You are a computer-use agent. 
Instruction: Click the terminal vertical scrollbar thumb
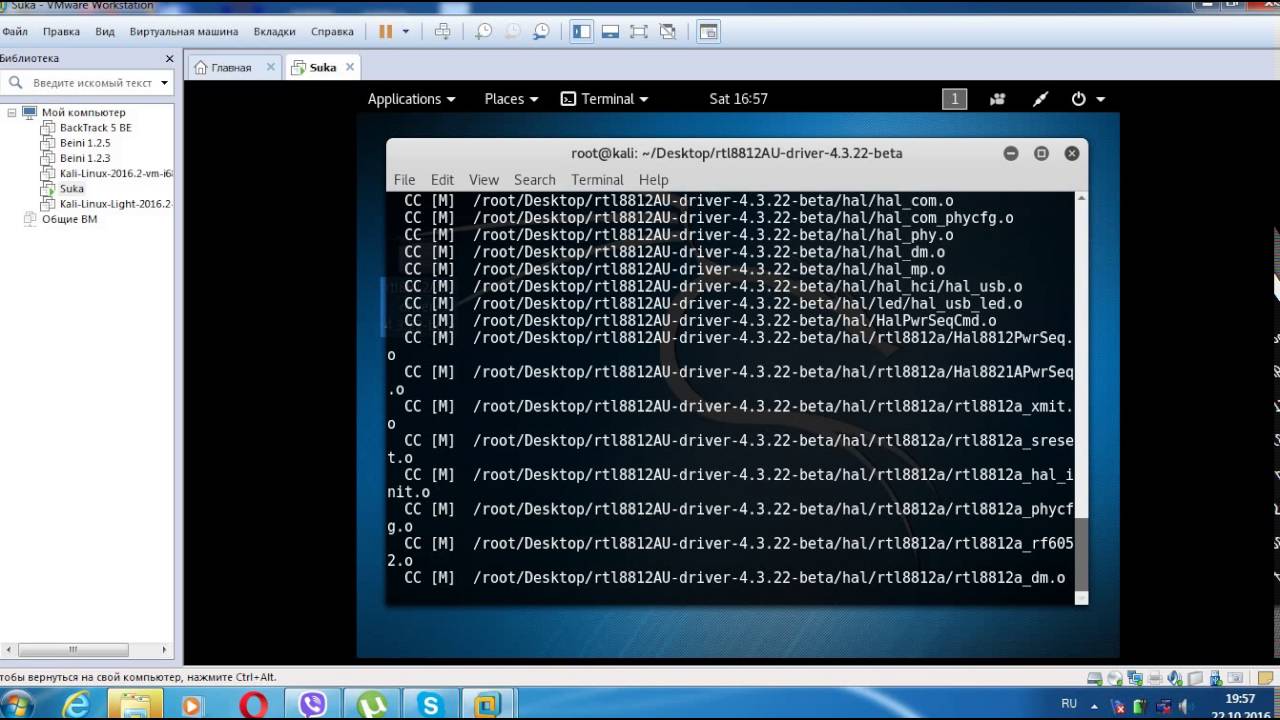pos(1081,555)
